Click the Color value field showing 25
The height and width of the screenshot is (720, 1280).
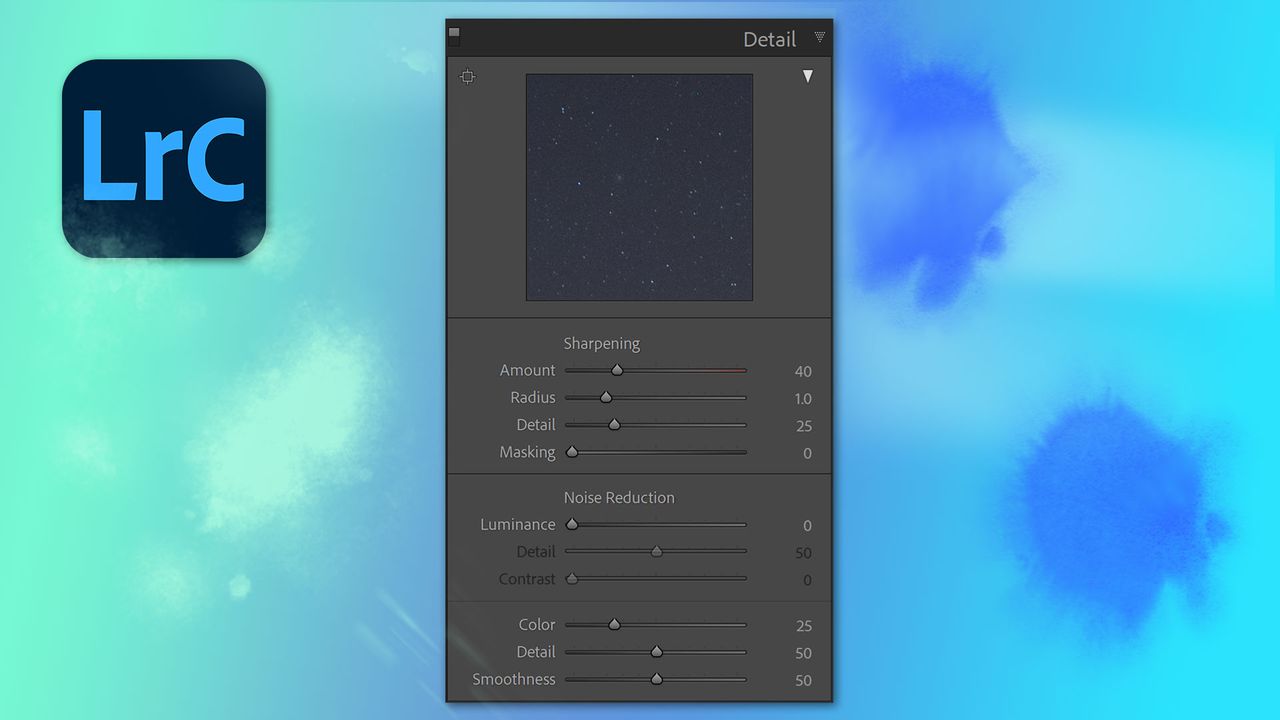pyautogui.click(x=804, y=626)
